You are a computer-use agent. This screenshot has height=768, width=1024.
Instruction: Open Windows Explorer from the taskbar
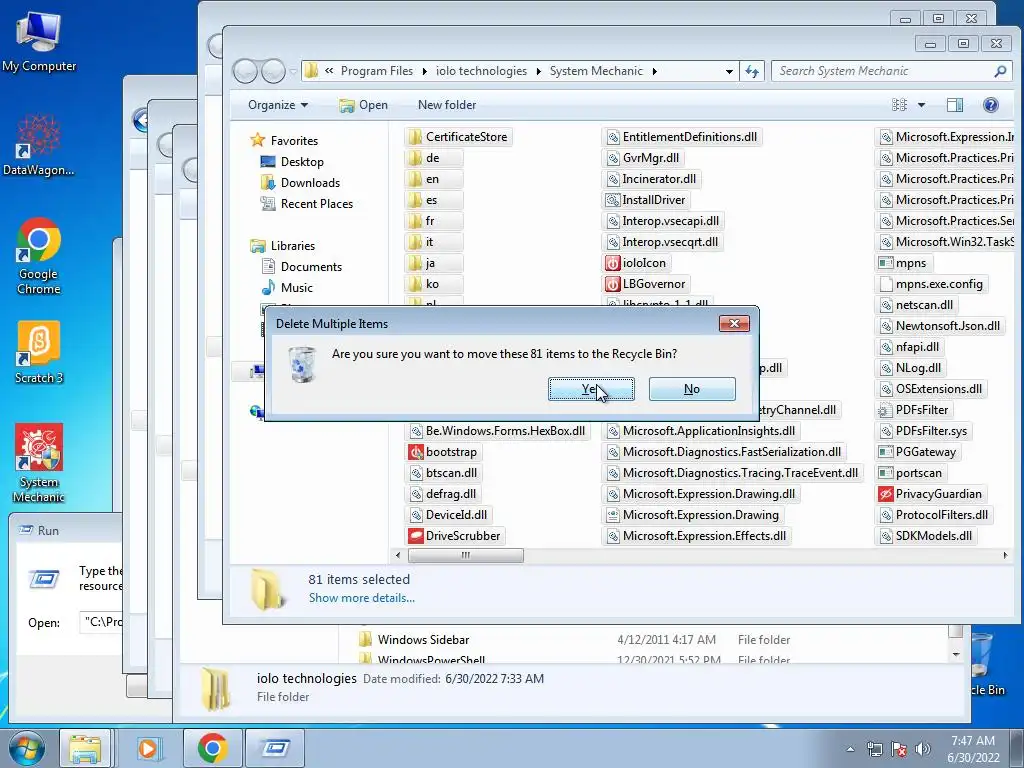[x=85, y=748]
